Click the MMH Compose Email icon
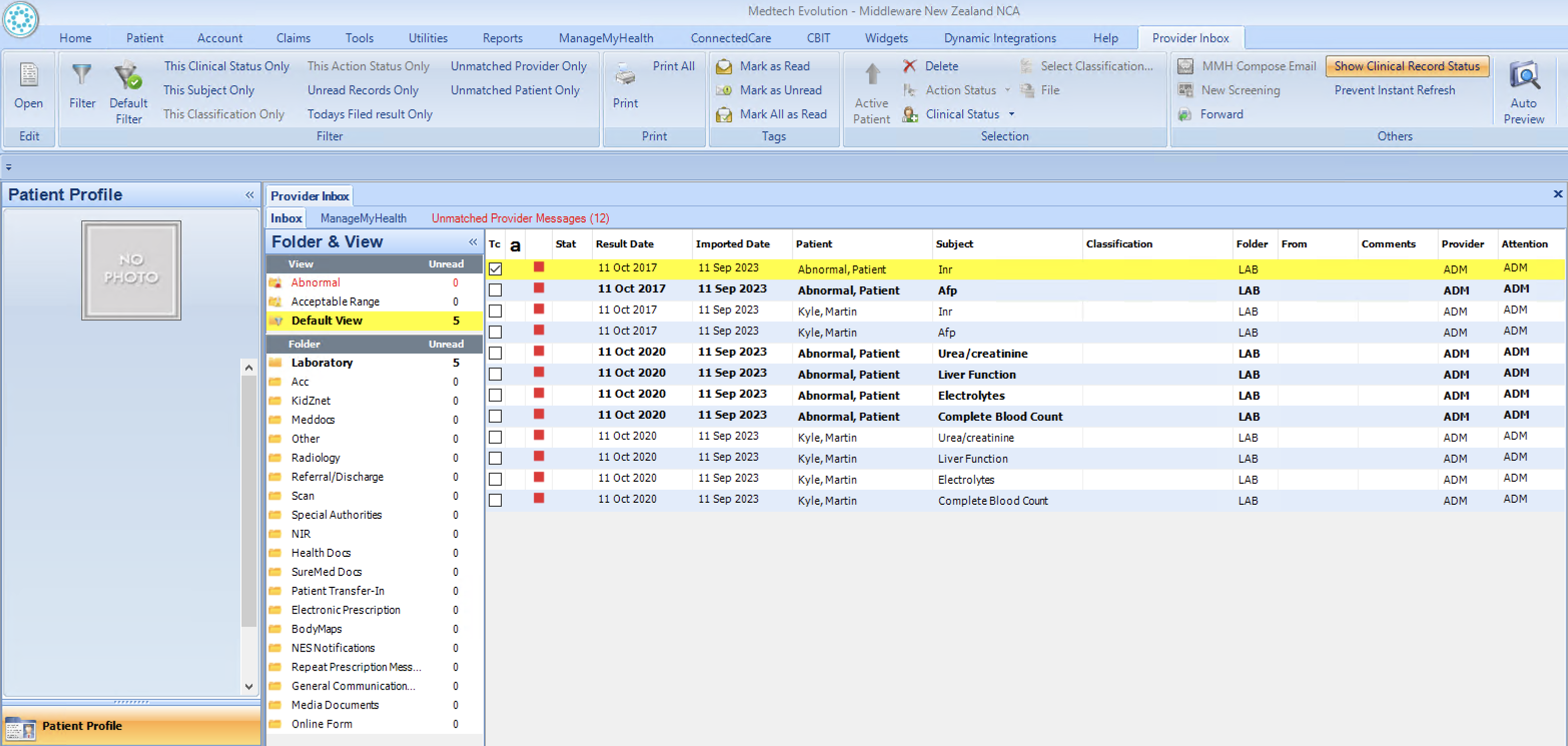The height and width of the screenshot is (746, 1568). [1186, 66]
